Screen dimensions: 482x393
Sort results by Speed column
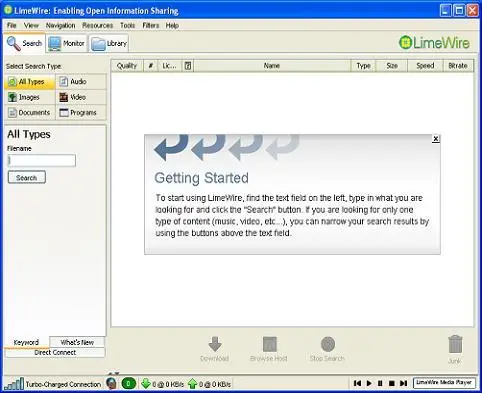pyautogui.click(x=425, y=66)
